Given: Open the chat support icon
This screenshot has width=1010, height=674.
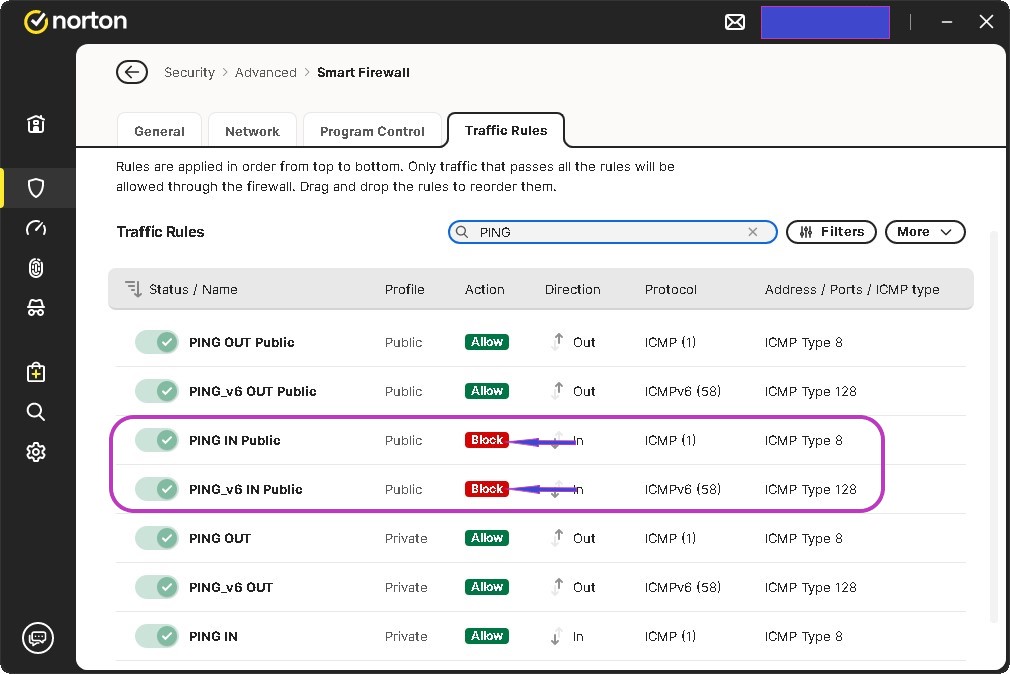Looking at the screenshot, I should click(x=38, y=637).
